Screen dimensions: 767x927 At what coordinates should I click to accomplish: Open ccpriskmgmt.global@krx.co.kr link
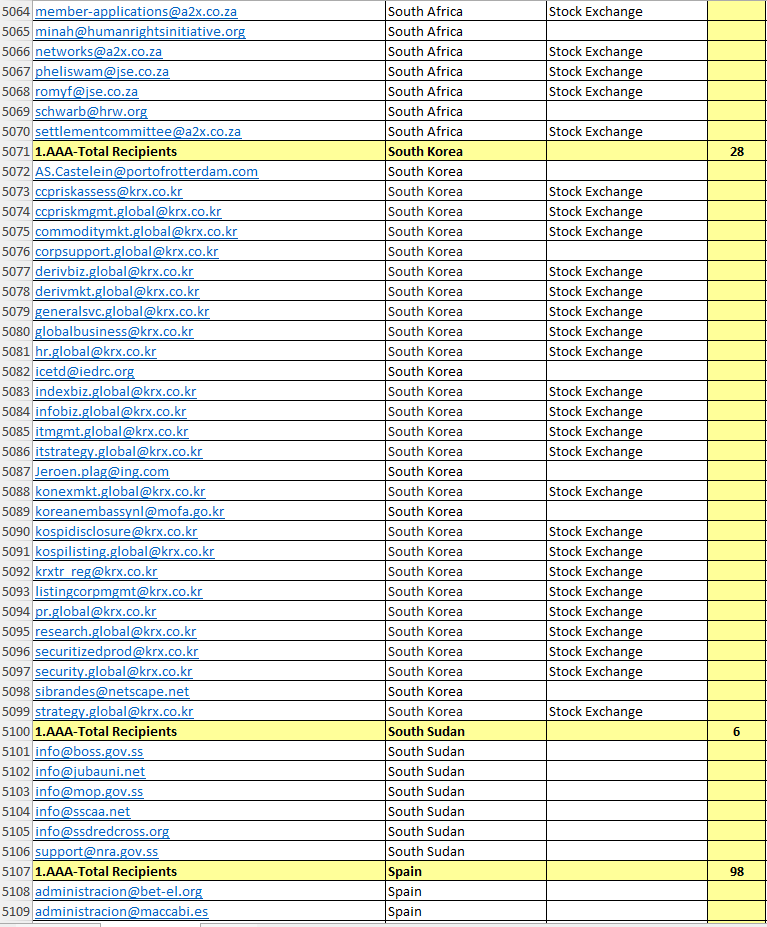pos(128,212)
